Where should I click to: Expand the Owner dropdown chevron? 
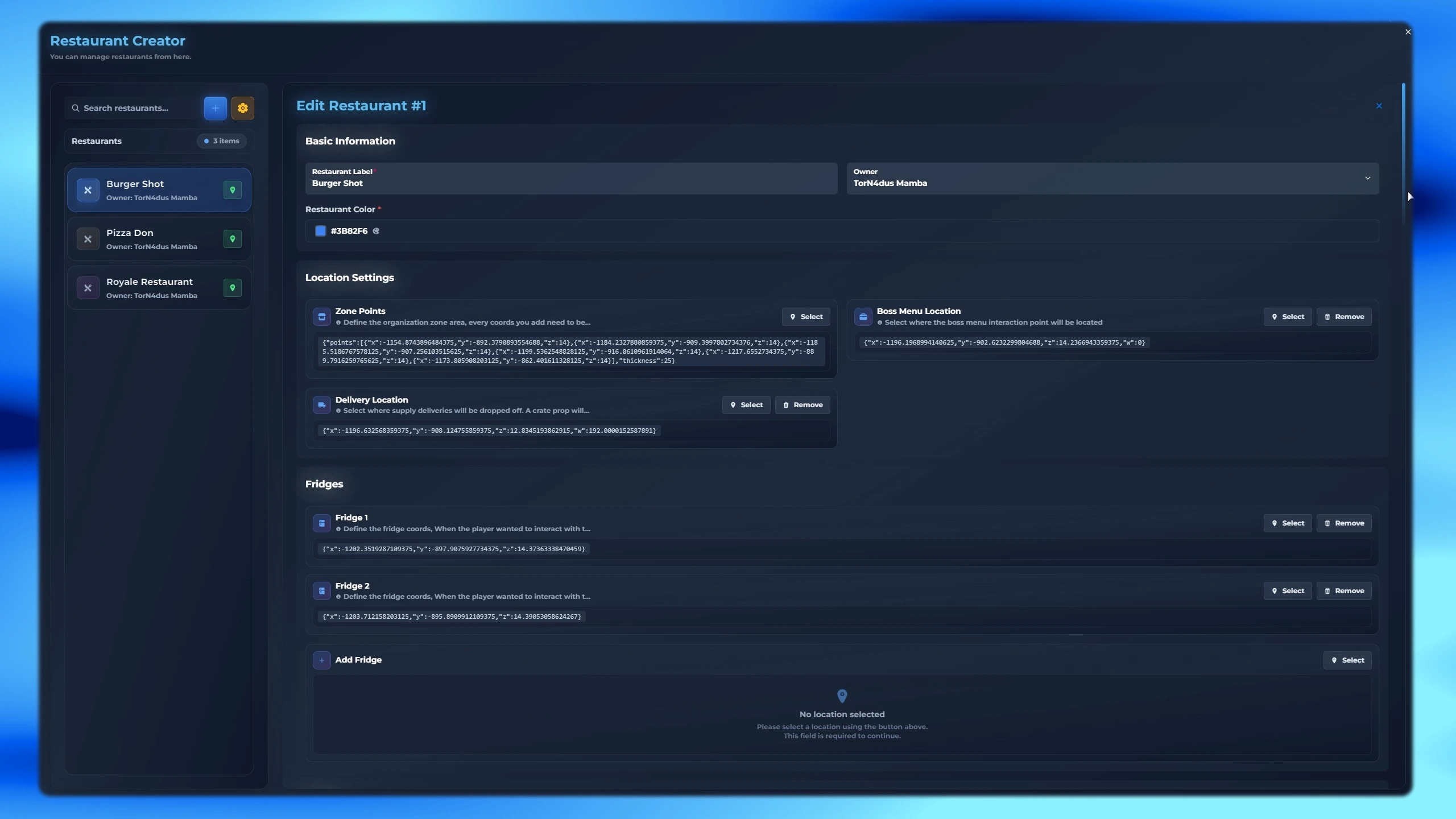click(x=1367, y=178)
